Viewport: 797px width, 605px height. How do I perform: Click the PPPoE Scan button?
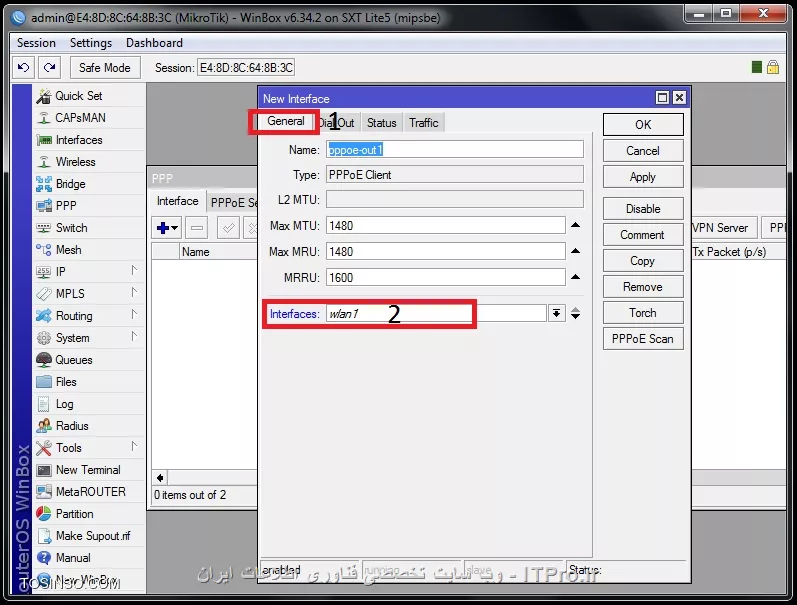coord(643,339)
